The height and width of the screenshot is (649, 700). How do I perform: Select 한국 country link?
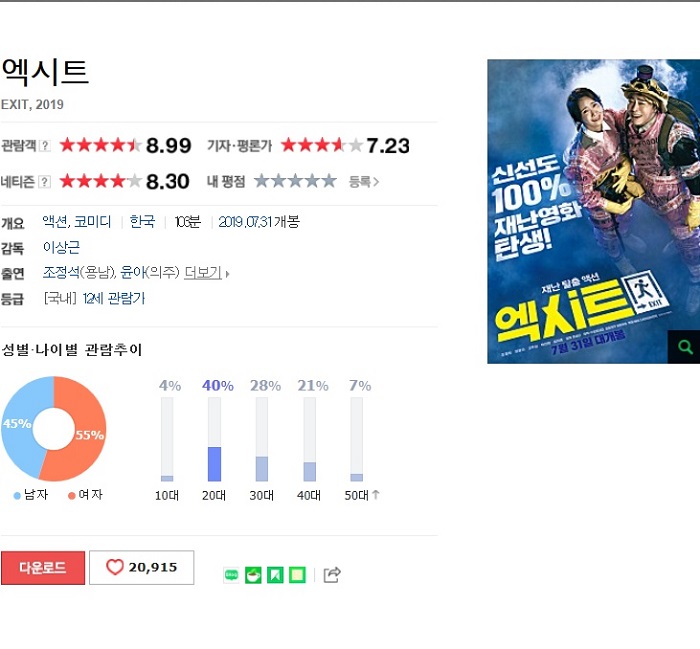click(142, 221)
